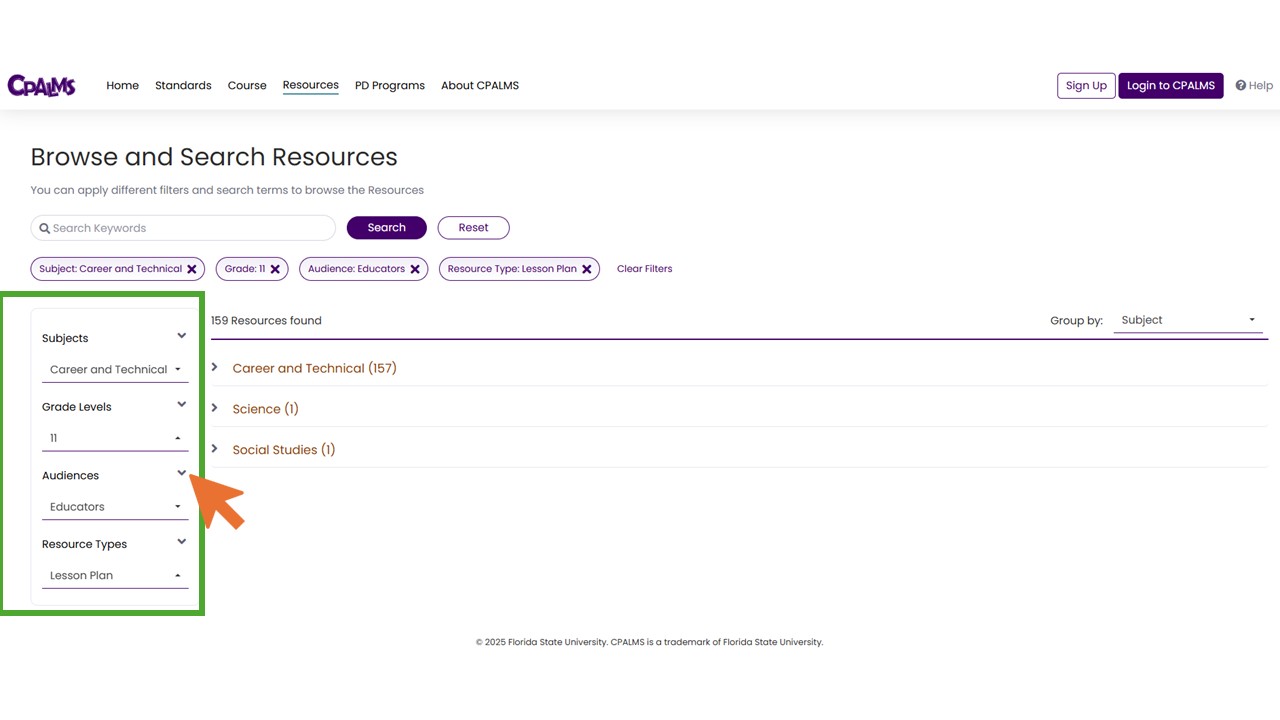Remove the Subject: Career and Technical filter chip
The image size is (1280, 720).
click(x=191, y=268)
